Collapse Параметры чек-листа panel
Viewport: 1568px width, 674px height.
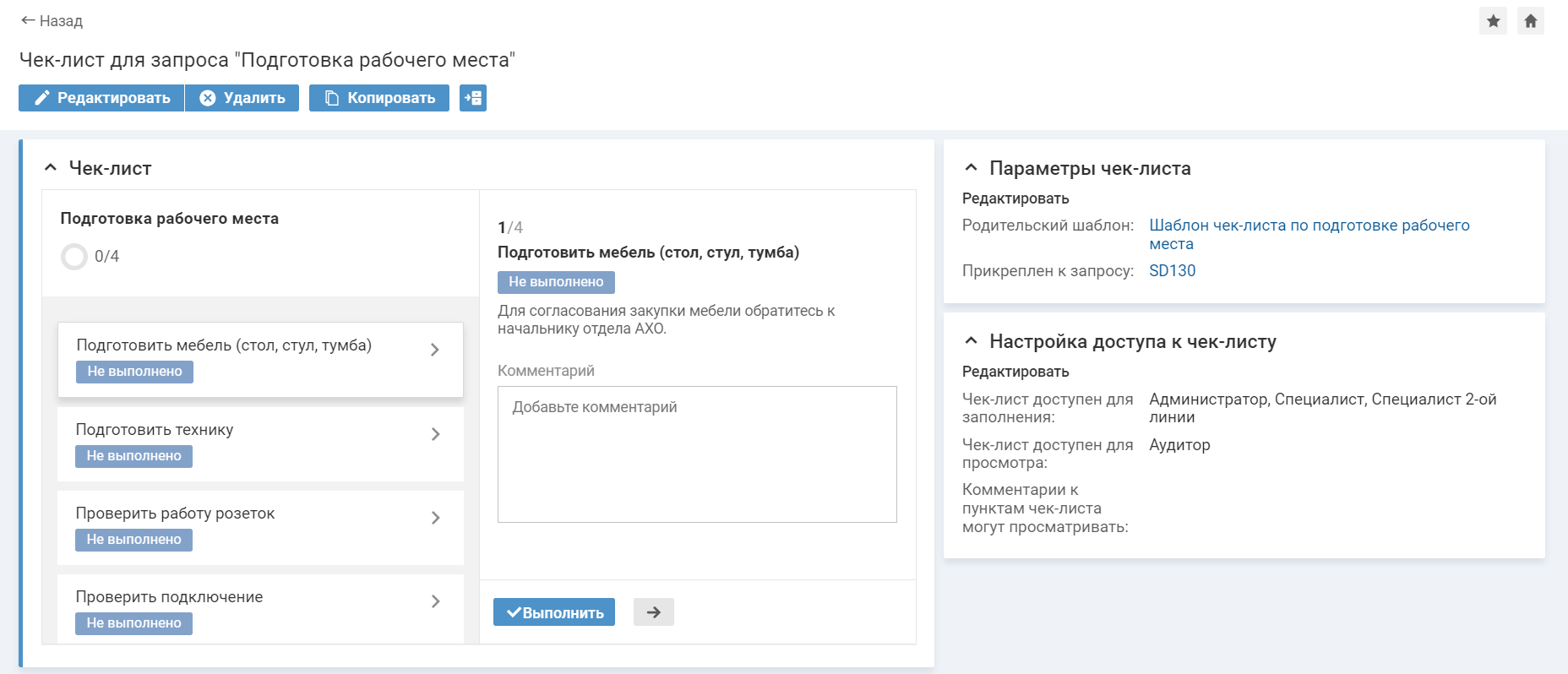click(x=971, y=168)
